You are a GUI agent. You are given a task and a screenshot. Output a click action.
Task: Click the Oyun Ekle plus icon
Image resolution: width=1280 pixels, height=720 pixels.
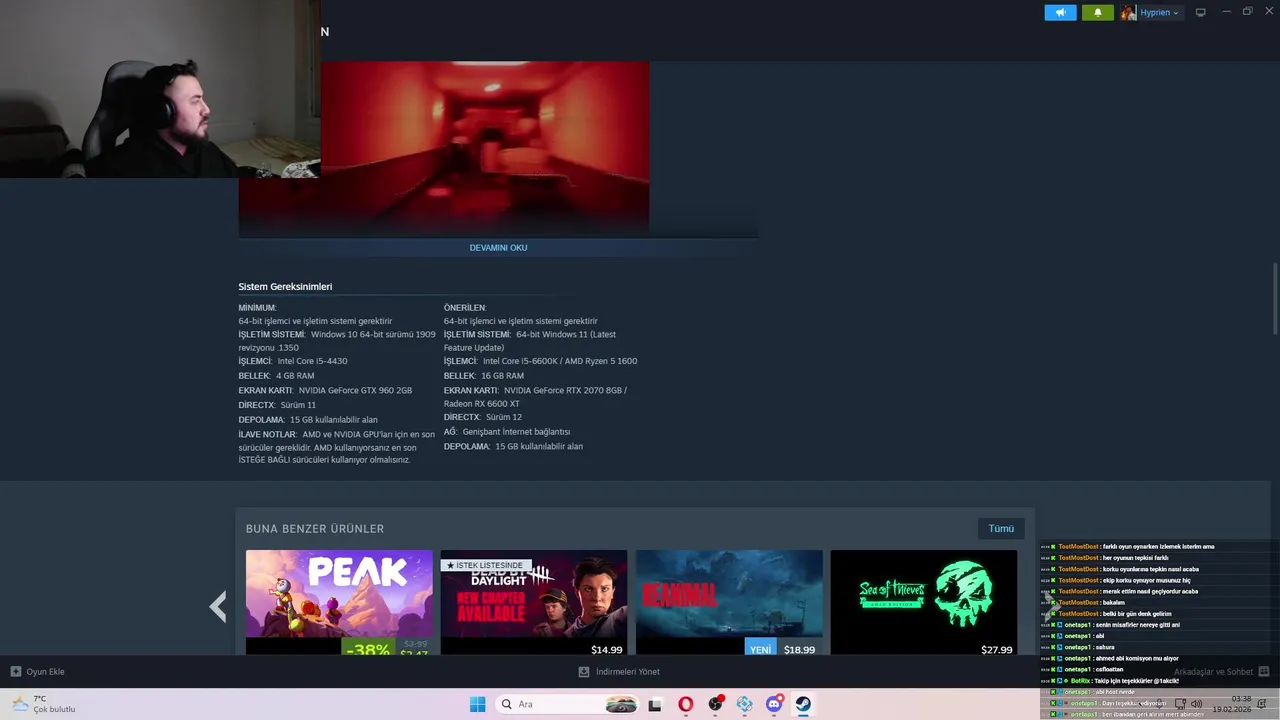click(x=16, y=671)
